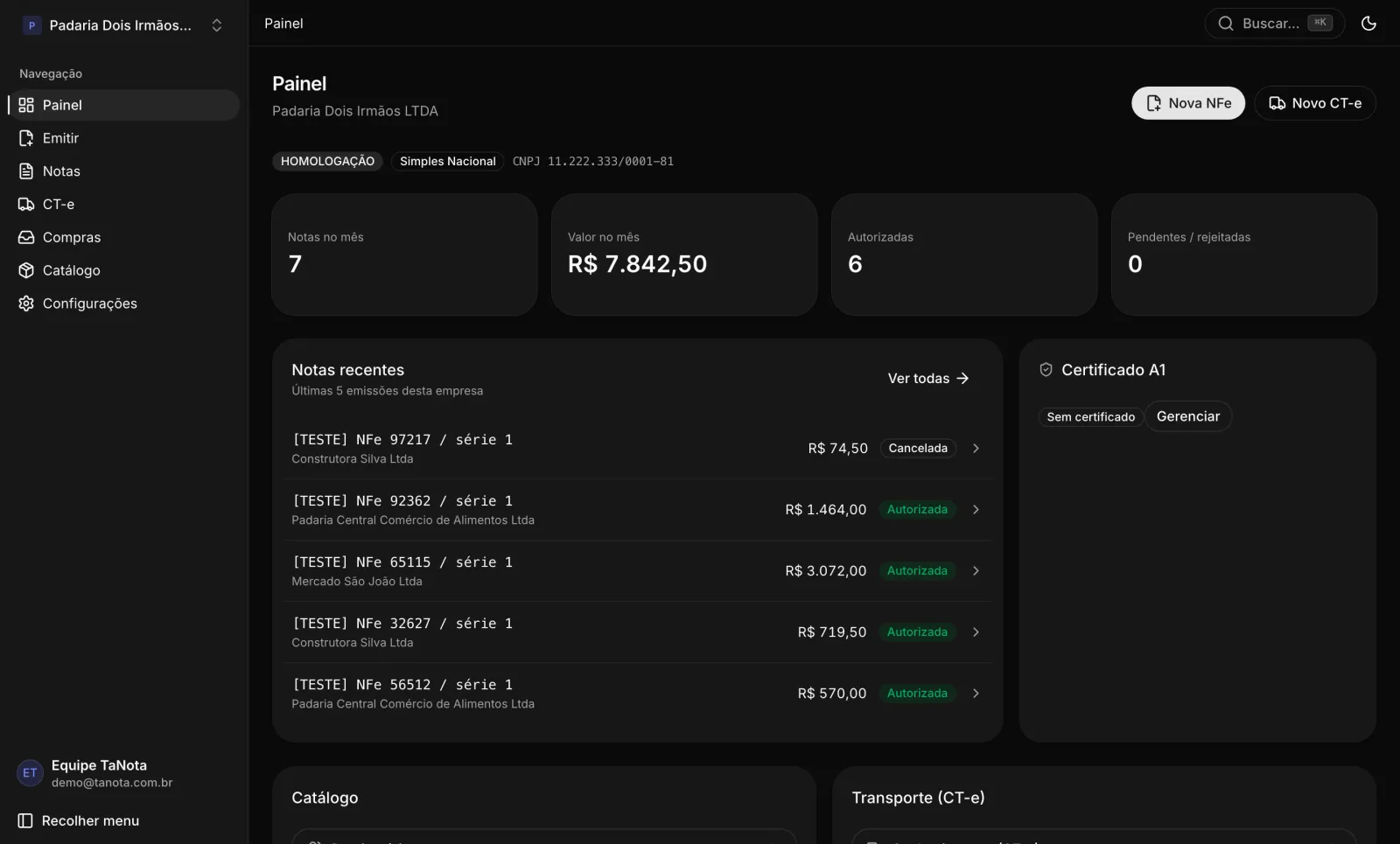Click the R$ 74,50 amount

coord(838,449)
